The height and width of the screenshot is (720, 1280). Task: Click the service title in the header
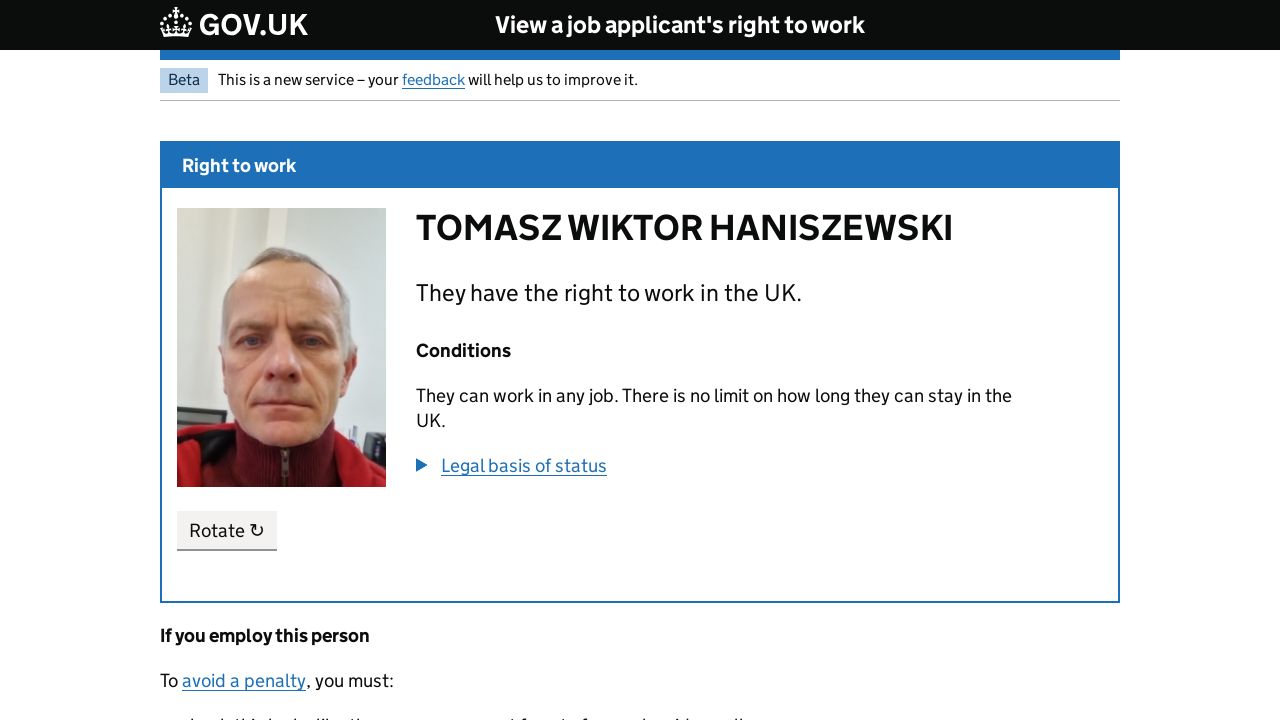[x=679, y=25]
